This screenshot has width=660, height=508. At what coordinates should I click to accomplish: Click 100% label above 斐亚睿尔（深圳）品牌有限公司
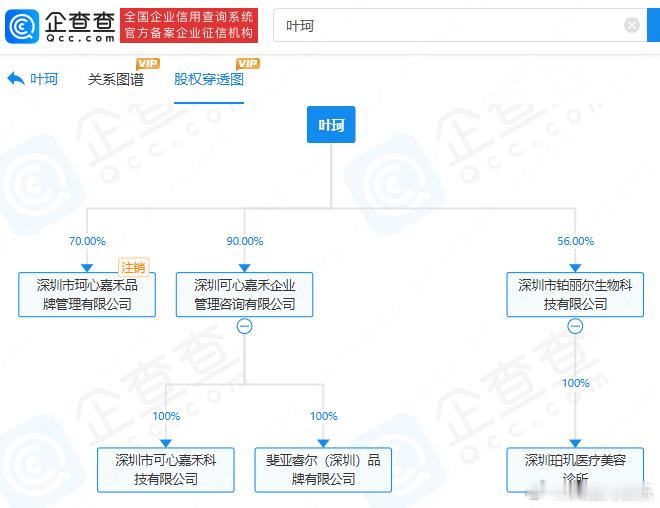[323, 416]
